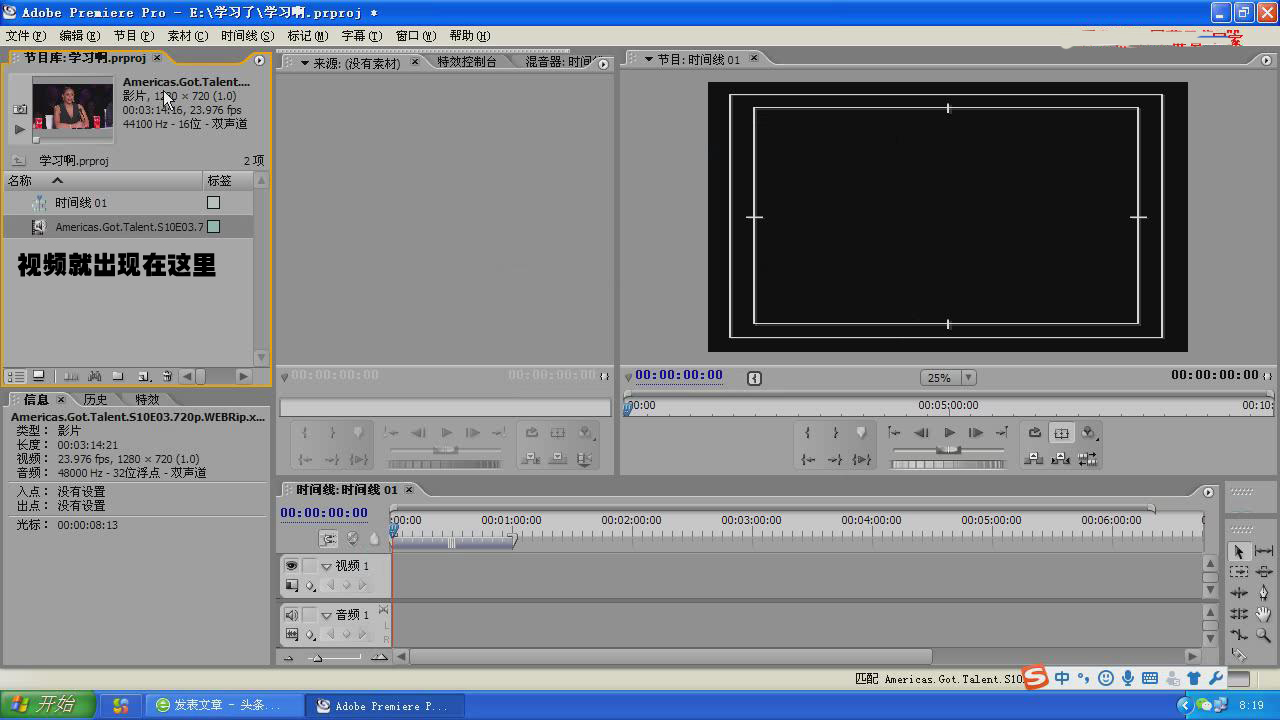Click label color box for 时间线 01
Screen dimensions: 1280x720
click(x=213, y=202)
